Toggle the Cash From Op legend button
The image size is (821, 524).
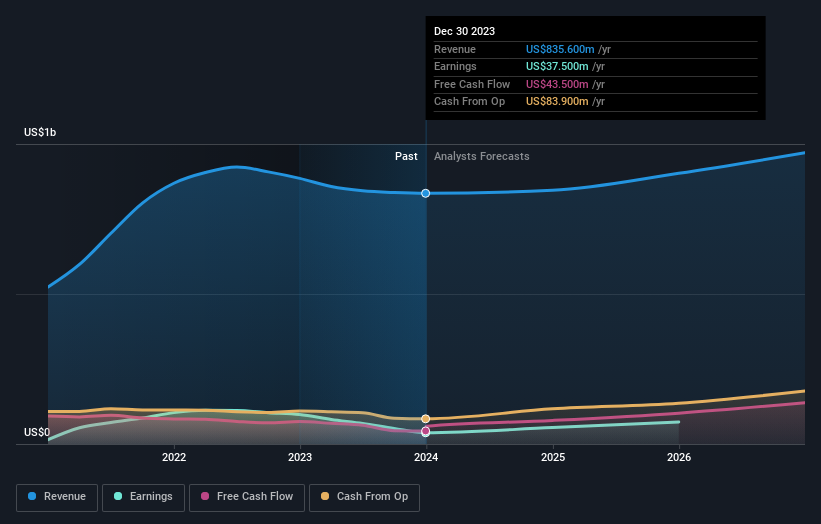[x=364, y=497]
